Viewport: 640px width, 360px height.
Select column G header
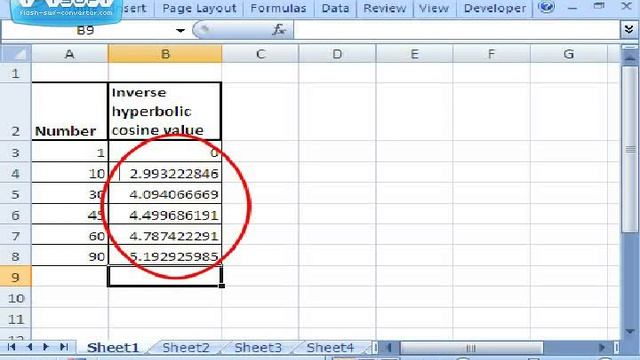coord(569,54)
